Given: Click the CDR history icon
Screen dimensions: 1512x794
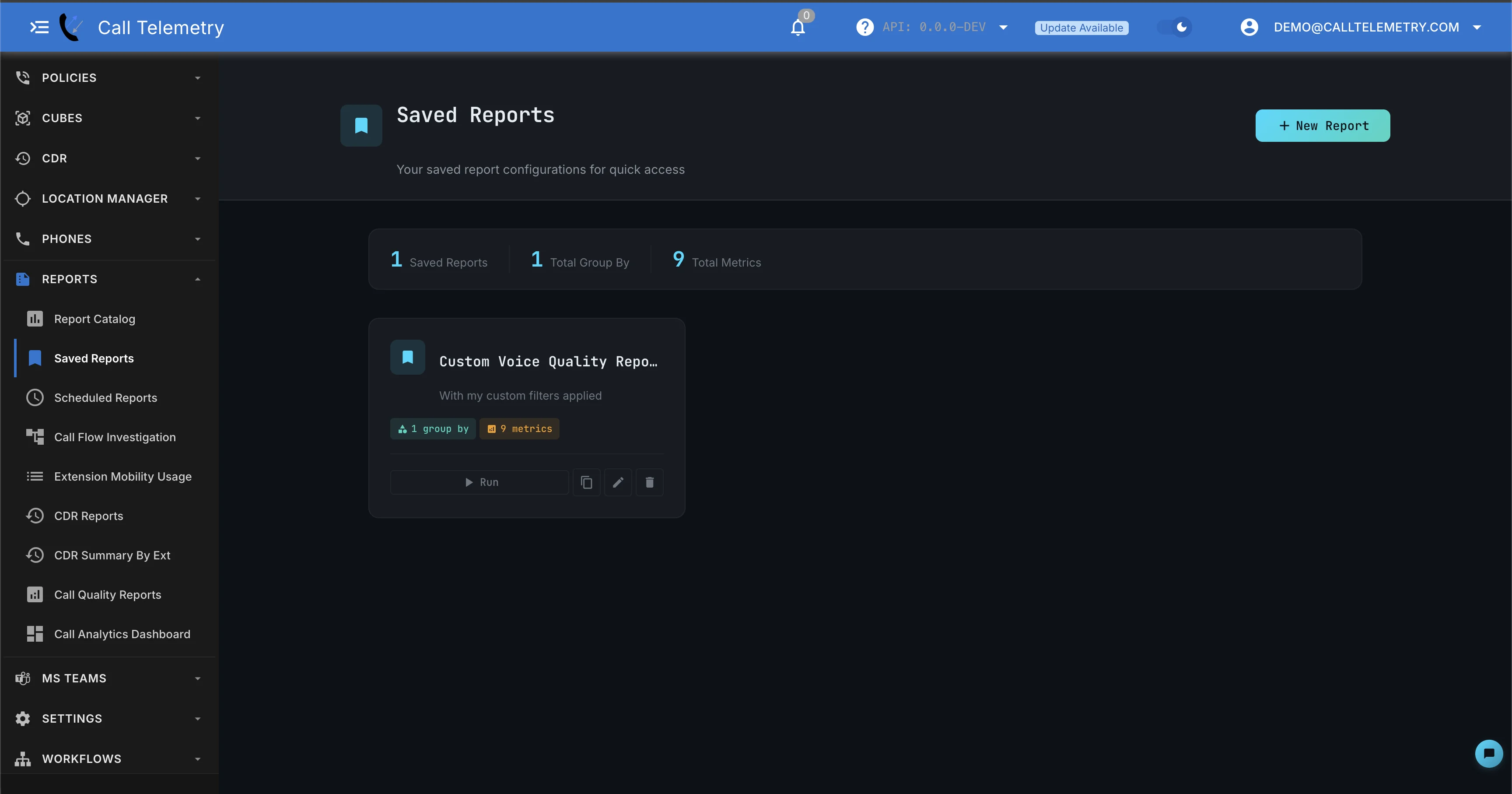Looking at the screenshot, I should (23, 158).
